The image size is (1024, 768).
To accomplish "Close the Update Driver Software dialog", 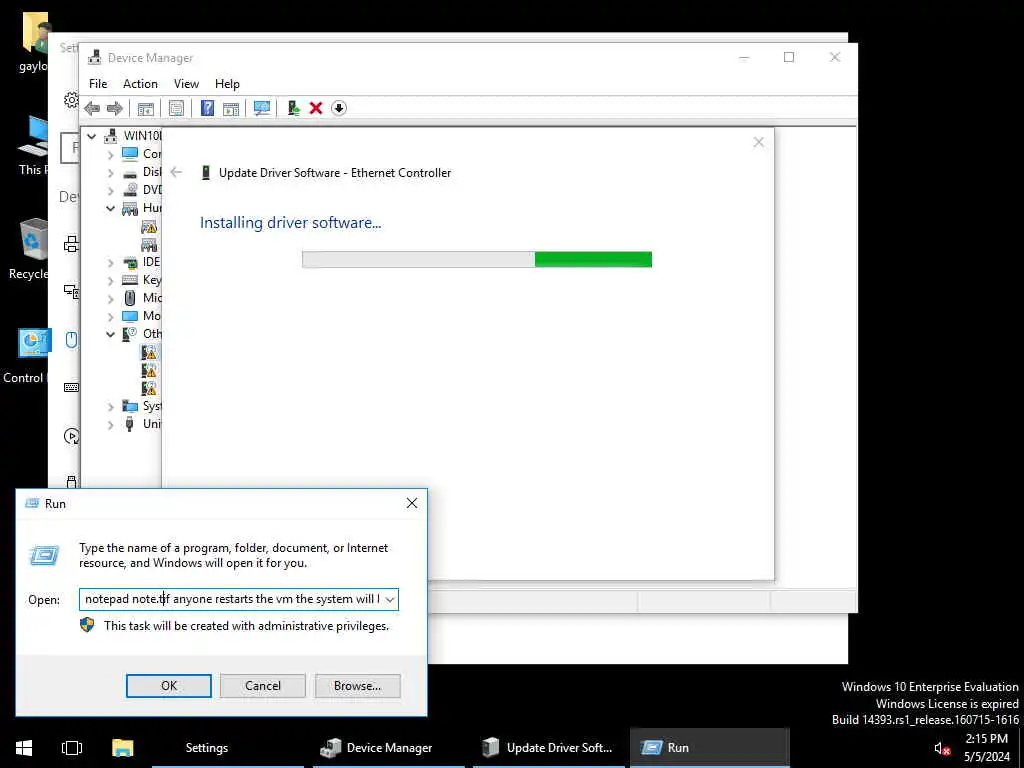I will click(x=758, y=142).
